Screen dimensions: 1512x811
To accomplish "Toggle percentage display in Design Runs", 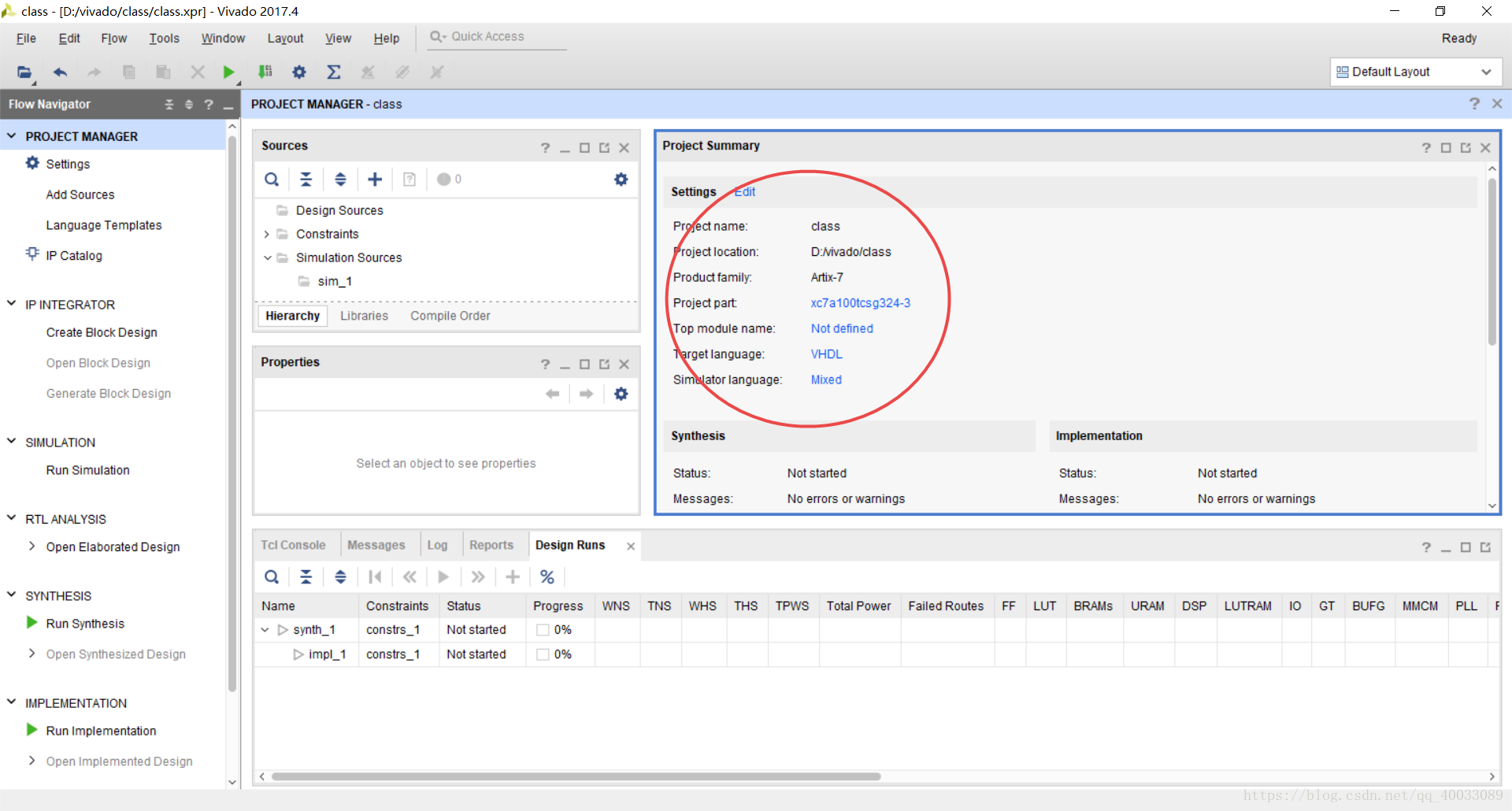I will click(x=547, y=577).
